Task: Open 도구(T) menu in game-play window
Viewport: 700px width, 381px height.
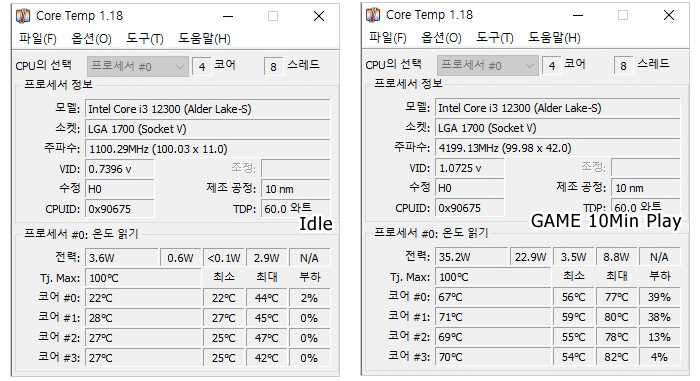Action: tap(495, 38)
